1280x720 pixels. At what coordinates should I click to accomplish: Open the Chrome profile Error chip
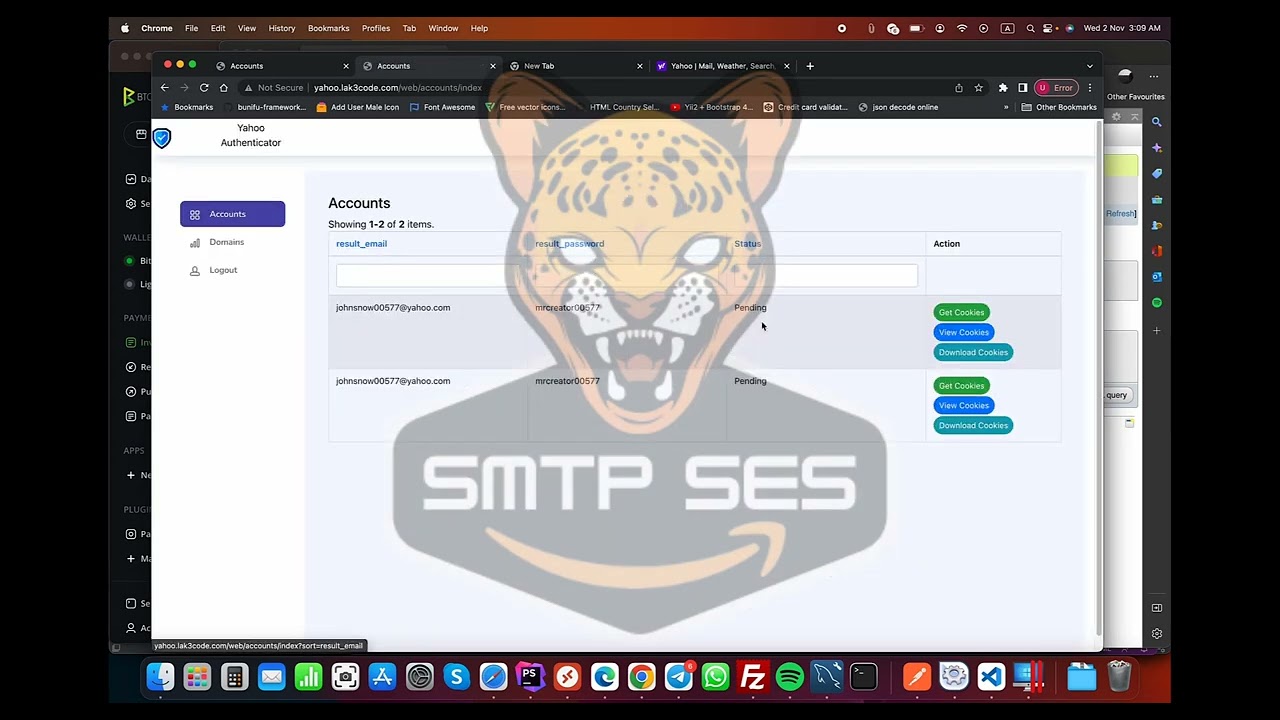point(1055,87)
